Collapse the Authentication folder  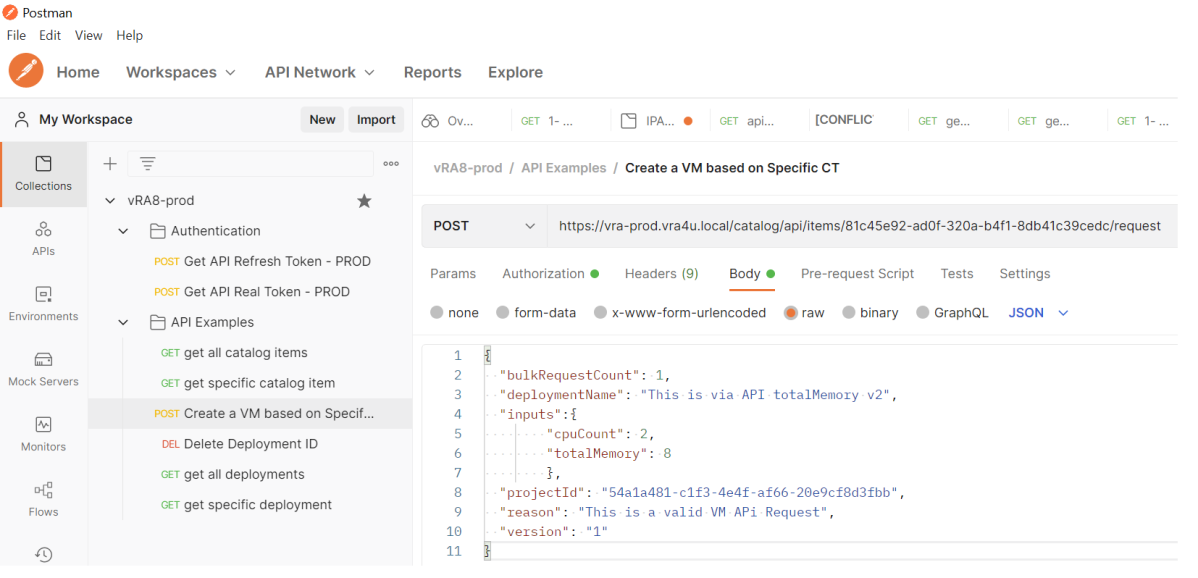pyautogui.click(x=123, y=231)
